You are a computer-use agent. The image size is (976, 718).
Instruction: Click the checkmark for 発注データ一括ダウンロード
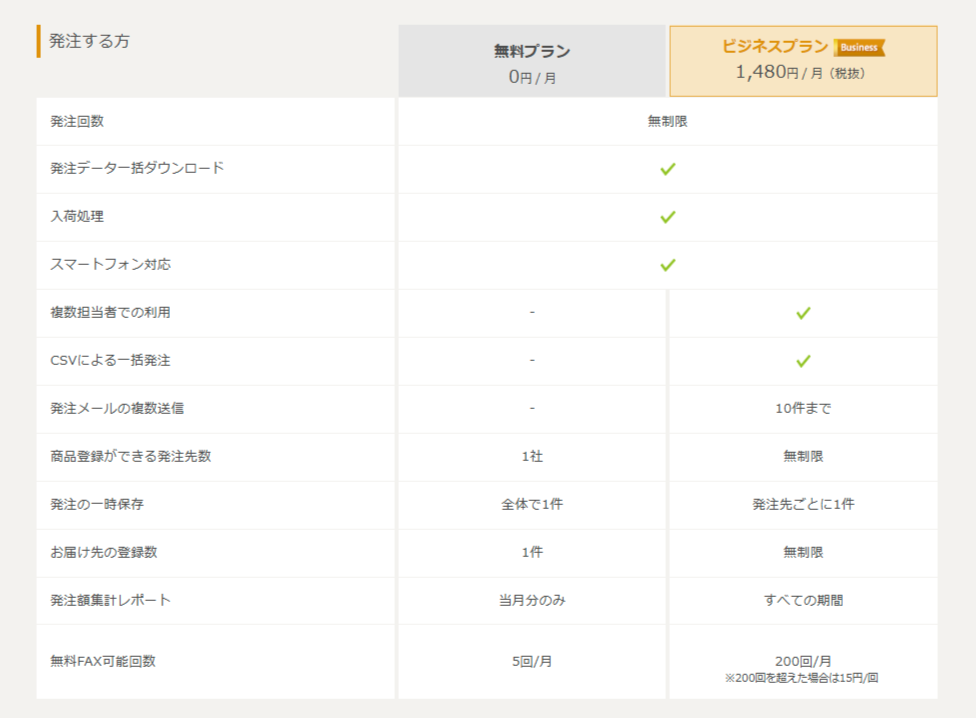[x=668, y=169]
